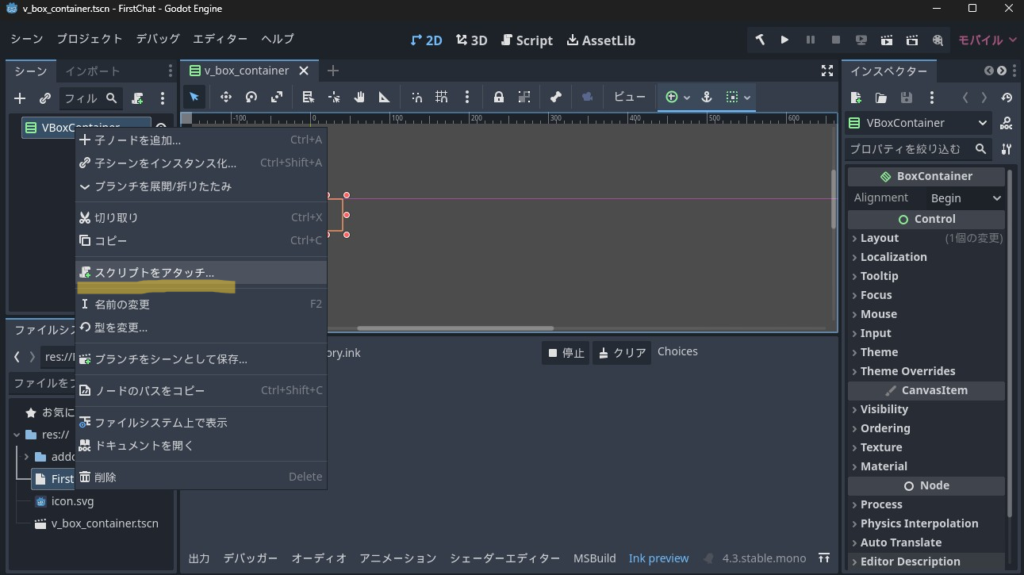
Task: Toggle distraction-free mode expand icon
Action: pos(827,71)
